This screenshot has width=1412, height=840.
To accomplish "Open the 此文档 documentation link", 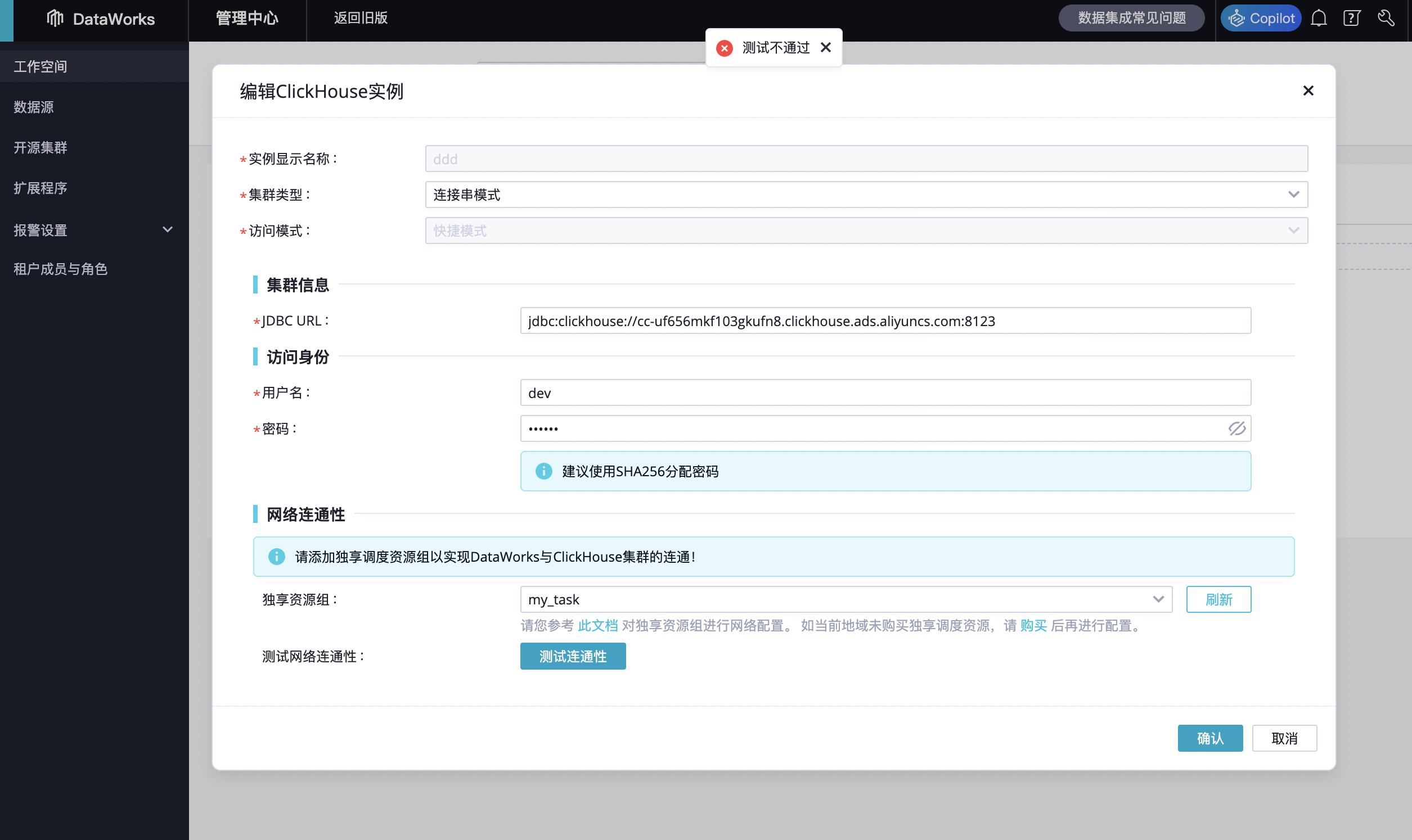I will click(x=597, y=625).
